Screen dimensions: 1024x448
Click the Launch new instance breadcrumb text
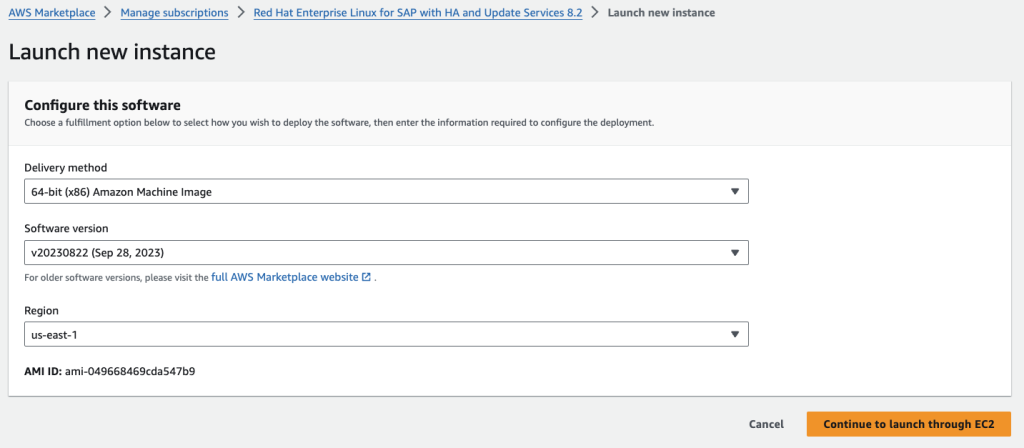(661, 12)
